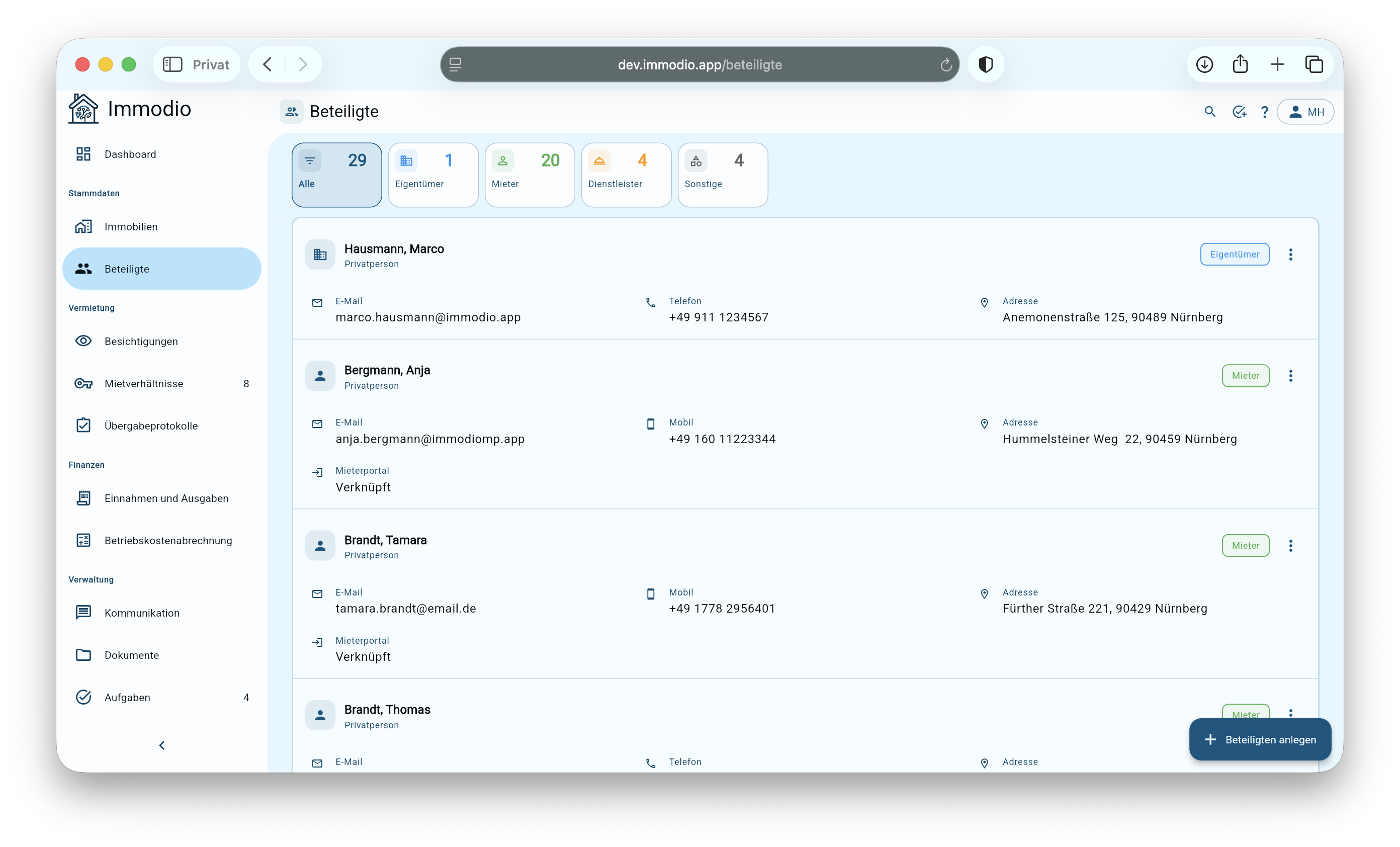
Task: Open Safari privacy shield report
Action: click(x=986, y=64)
